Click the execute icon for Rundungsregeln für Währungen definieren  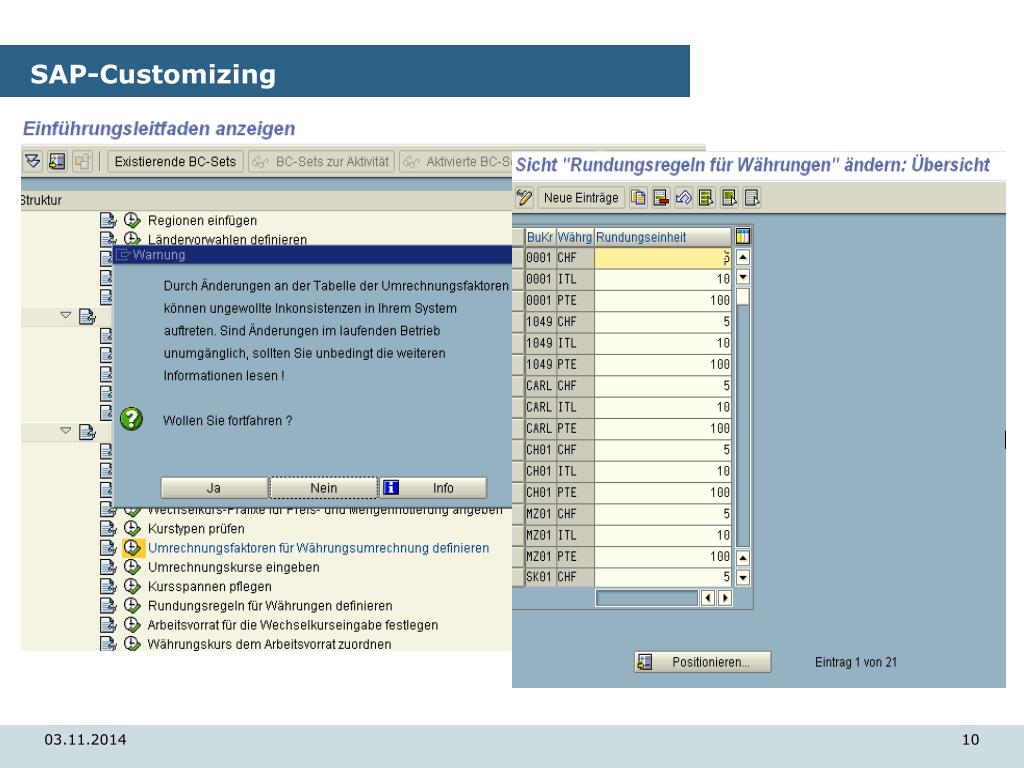point(132,605)
